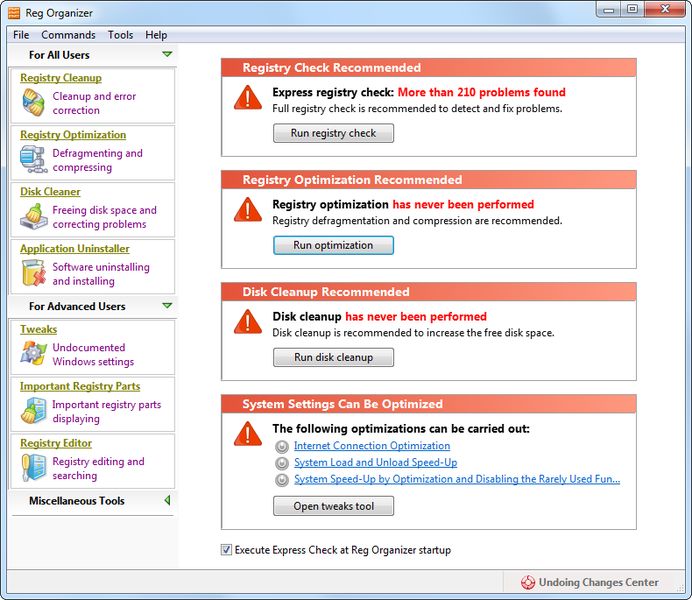The width and height of the screenshot is (692, 600).
Task: Click the Registry Optimization defragment icon
Action: click(x=34, y=159)
